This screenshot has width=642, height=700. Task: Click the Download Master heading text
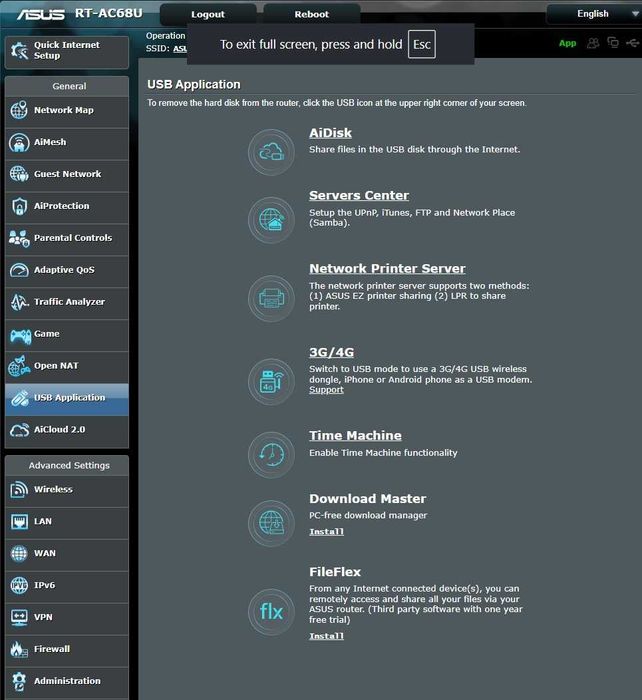367,499
